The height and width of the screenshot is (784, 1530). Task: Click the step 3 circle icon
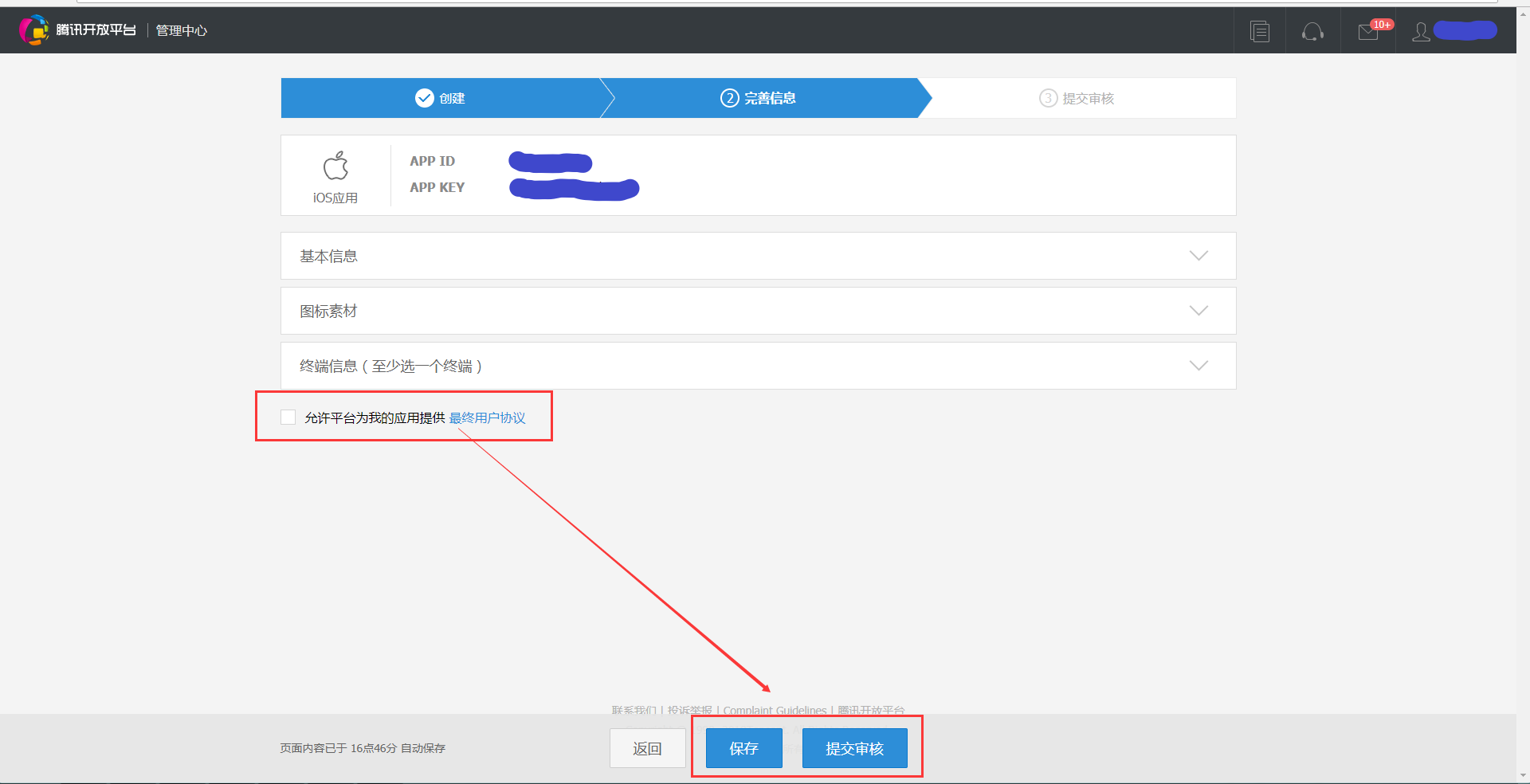[x=1048, y=98]
